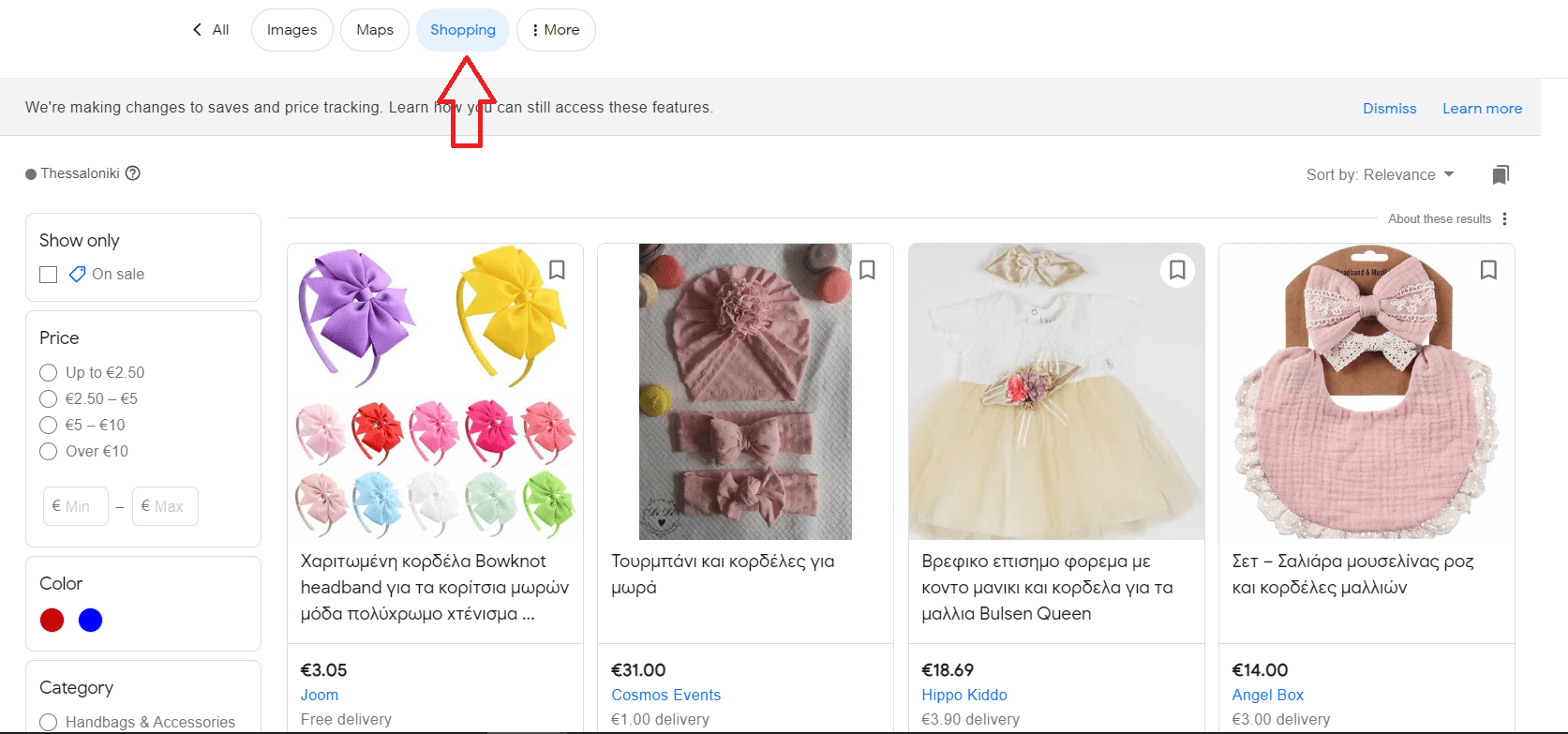Bookmark the Cosmos Events turban product

[x=867, y=270]
